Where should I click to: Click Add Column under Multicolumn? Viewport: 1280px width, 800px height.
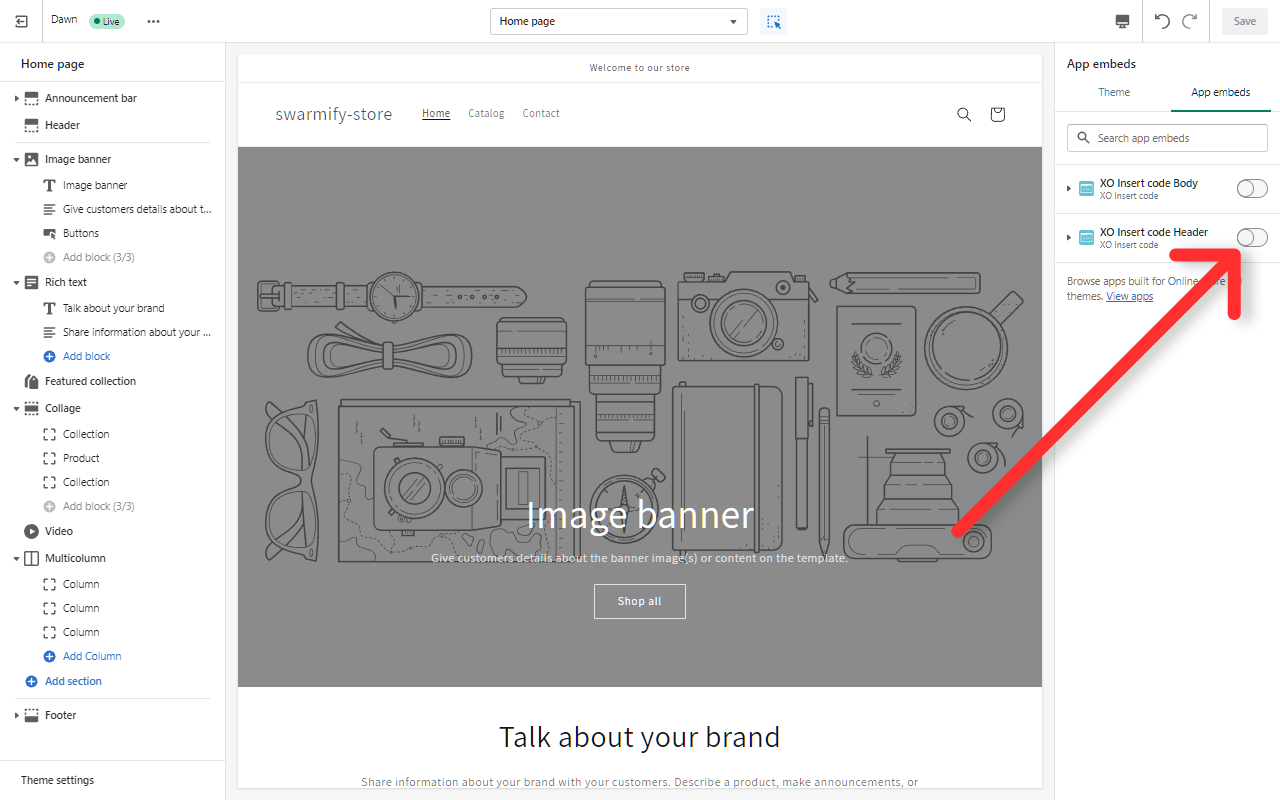pyautogui.click(x=92, y=656)
